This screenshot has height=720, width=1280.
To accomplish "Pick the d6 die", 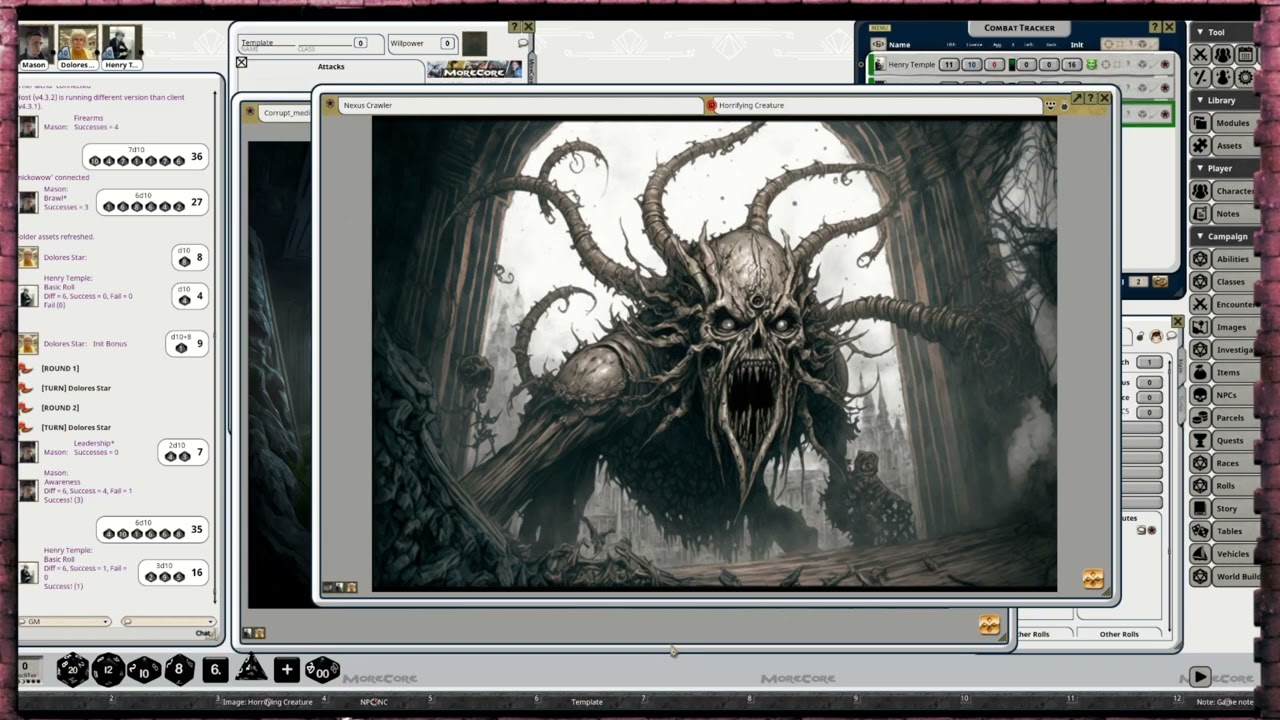I will pyautogui.click(x=215, y=669).
